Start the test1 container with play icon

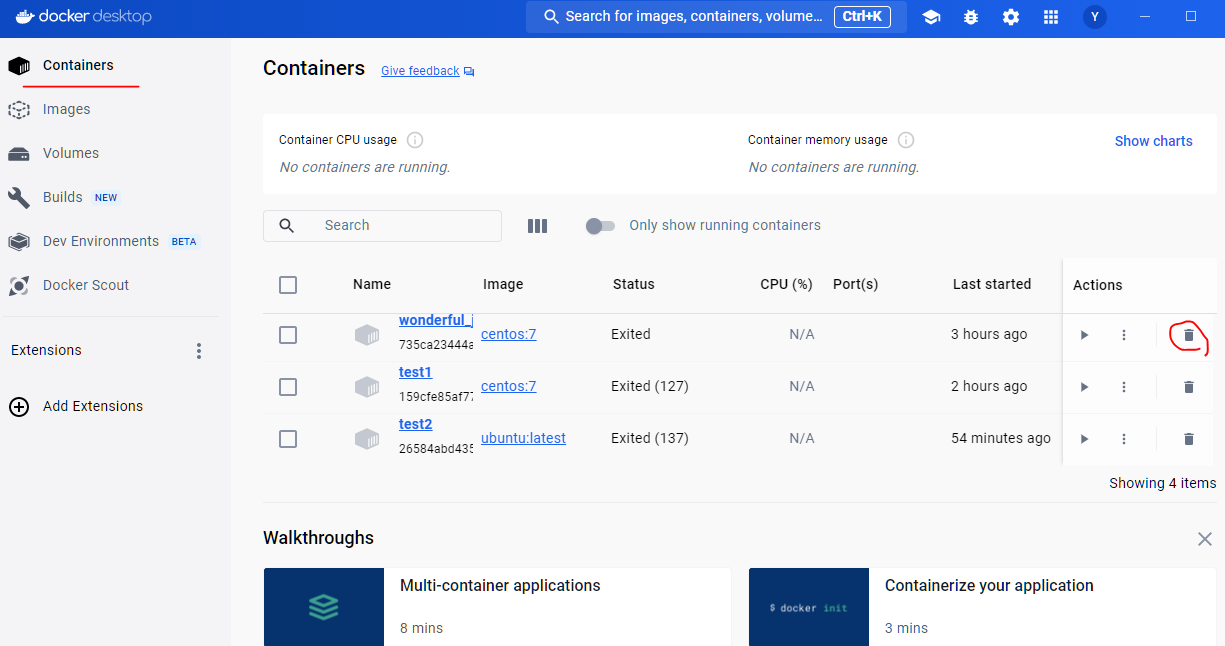tap(1084, 387)
